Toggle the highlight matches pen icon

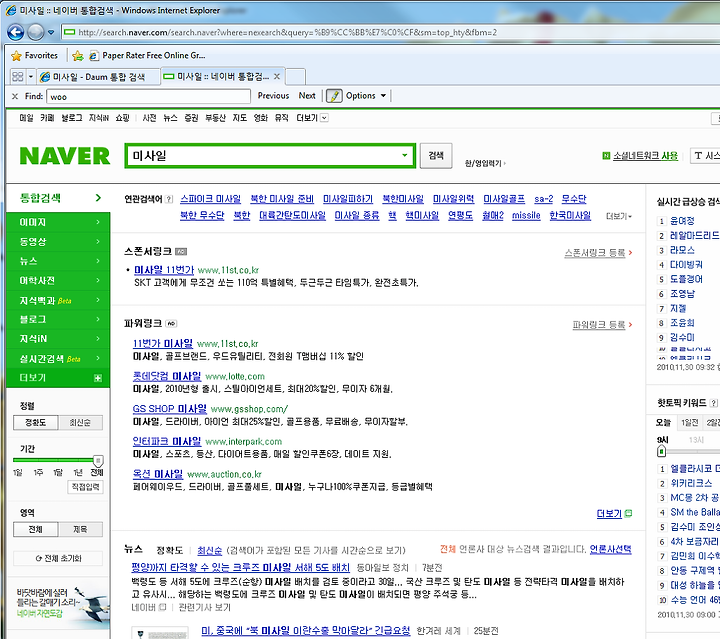[334, 95]
